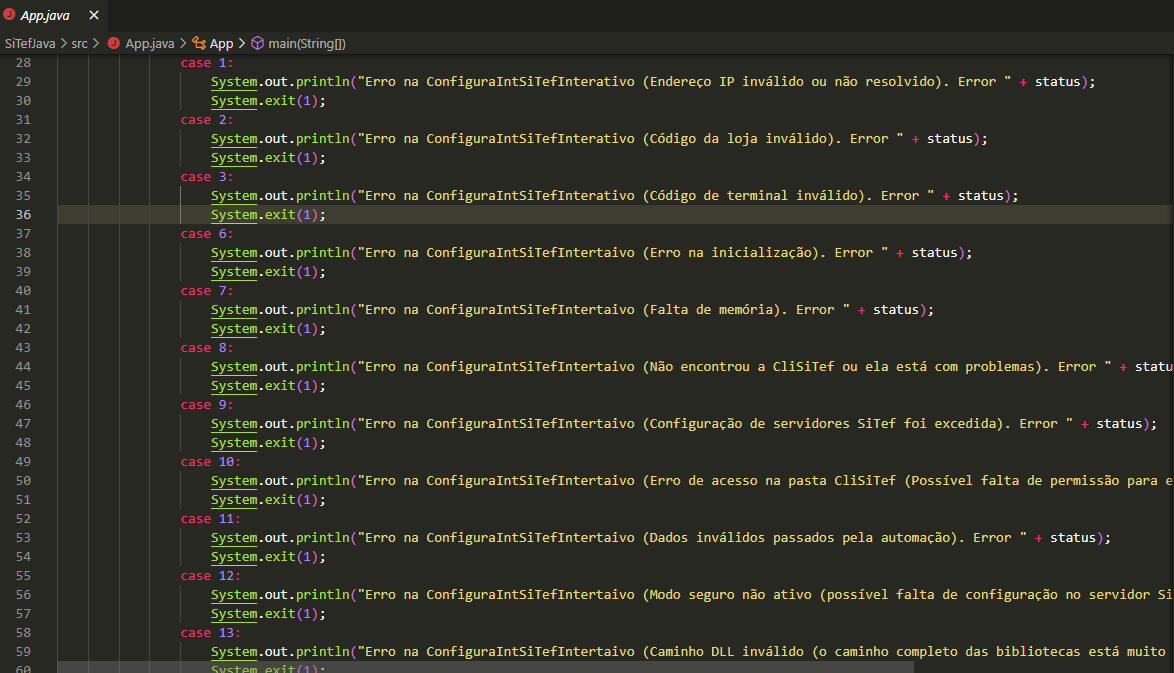Click the 'case 6:' label

click(x=207, y=234)
